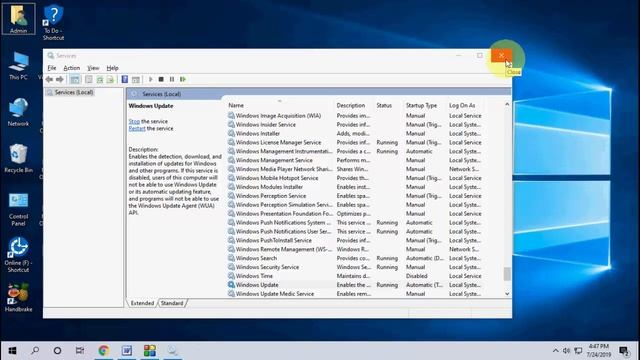This screenshot has width=640, height=360.
Task: Toggle the Show/Hide Action Pane toolbar icon
Action: pos(136,79)
